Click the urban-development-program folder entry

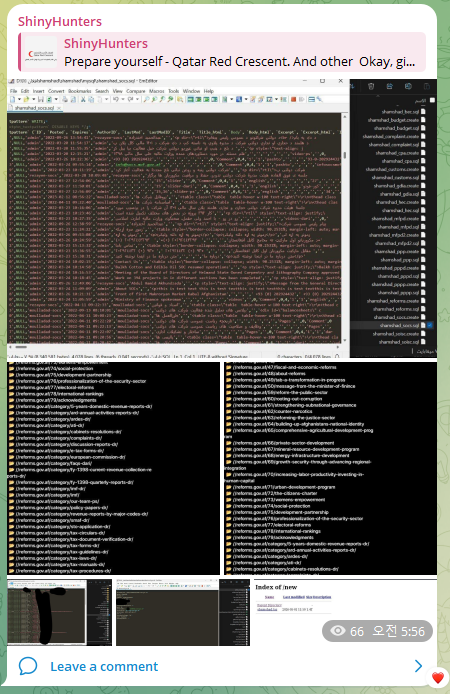coord(280,487)
